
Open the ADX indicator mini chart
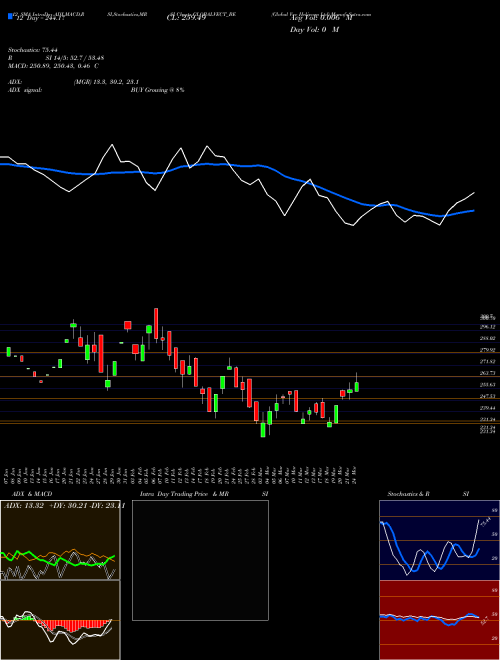60,540
